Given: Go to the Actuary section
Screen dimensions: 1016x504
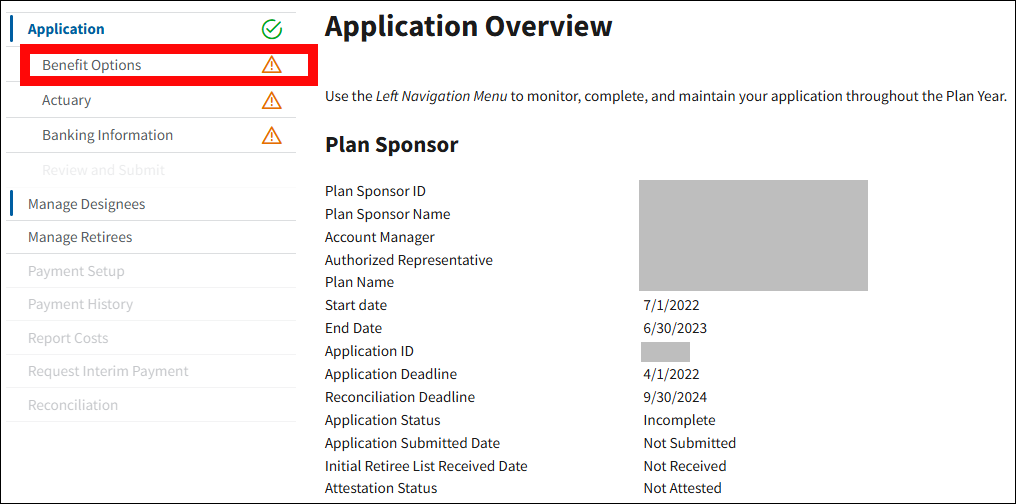Looking at the screenshot, I should tap(66, 100).
